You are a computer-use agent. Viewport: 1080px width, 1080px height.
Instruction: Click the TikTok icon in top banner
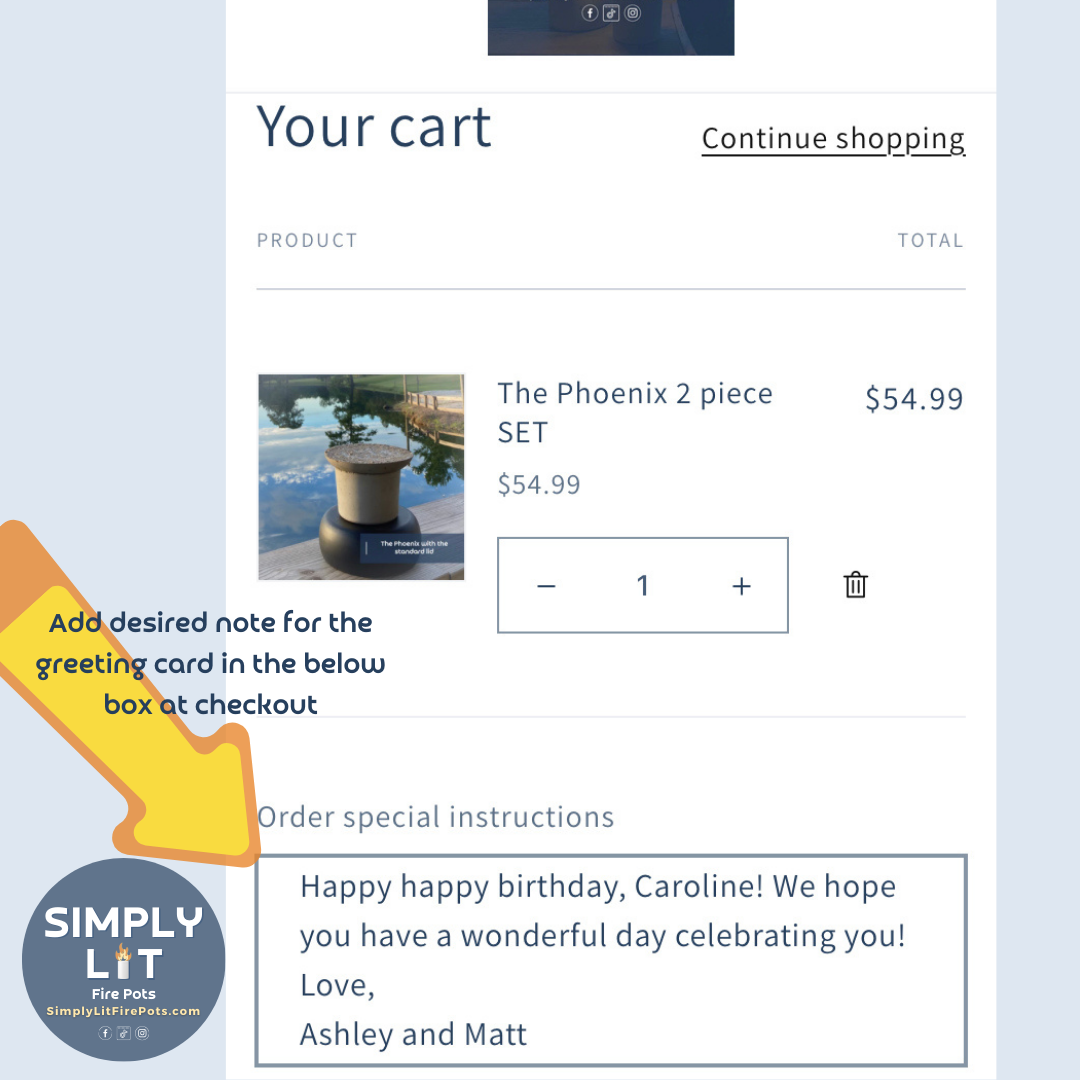(x=611, y=13)
